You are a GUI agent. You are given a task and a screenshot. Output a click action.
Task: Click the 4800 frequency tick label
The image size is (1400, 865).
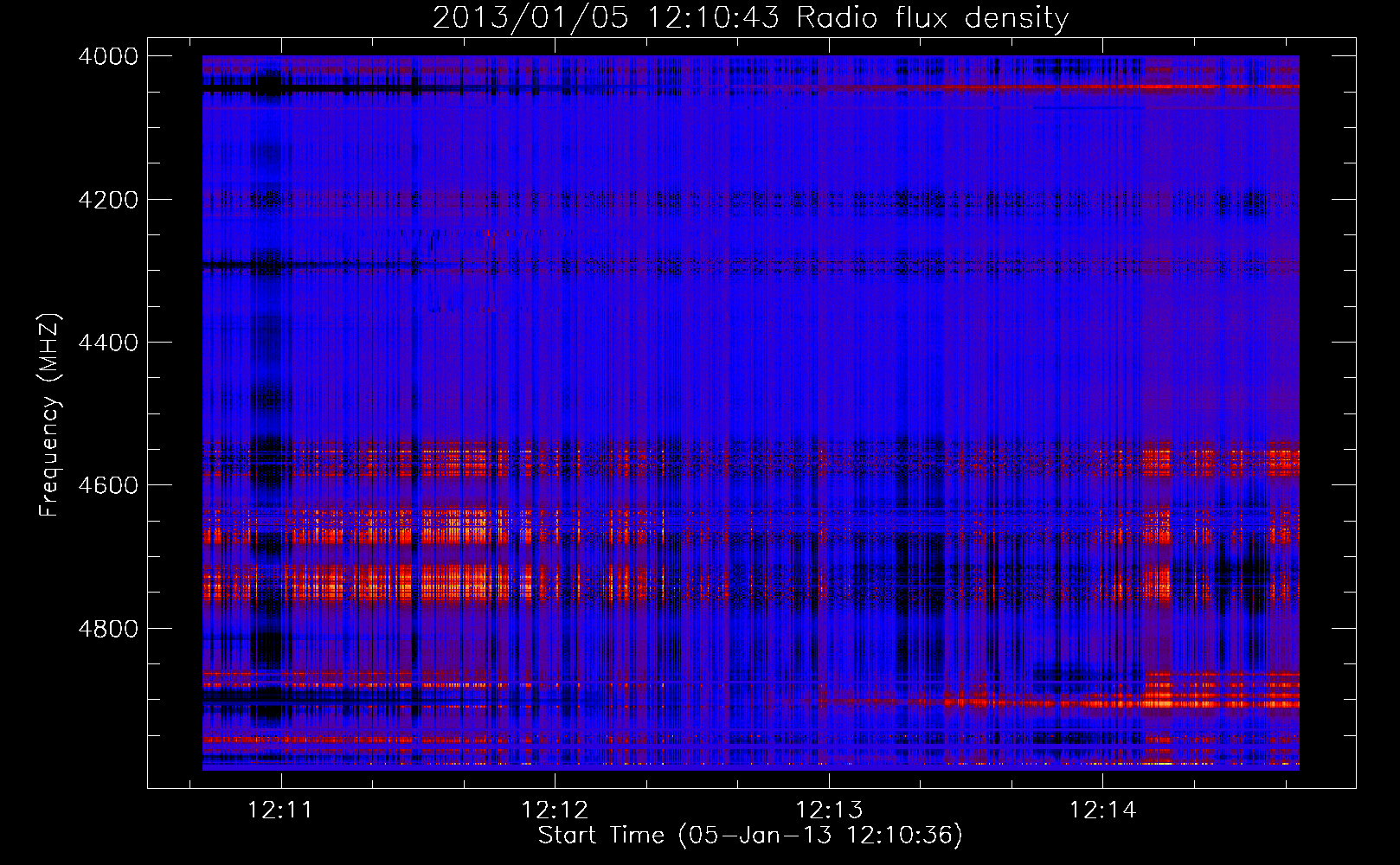click(108, 629)
